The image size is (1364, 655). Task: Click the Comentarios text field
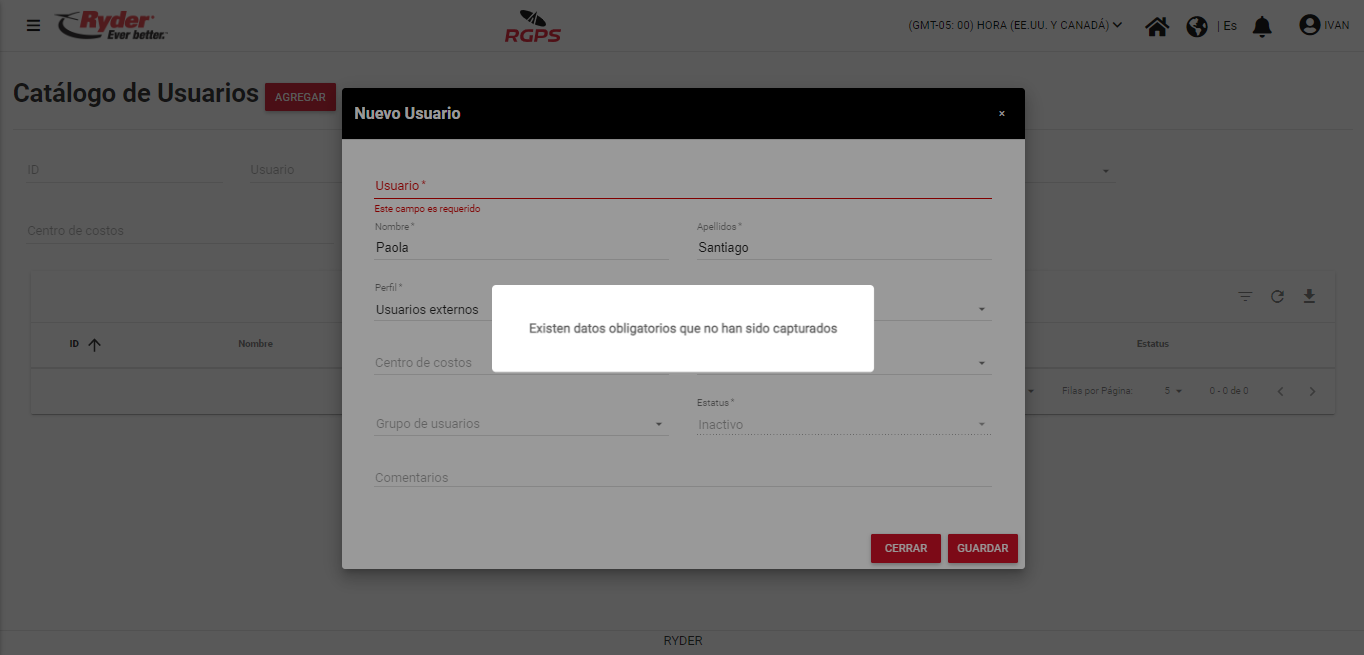point(682,477)
